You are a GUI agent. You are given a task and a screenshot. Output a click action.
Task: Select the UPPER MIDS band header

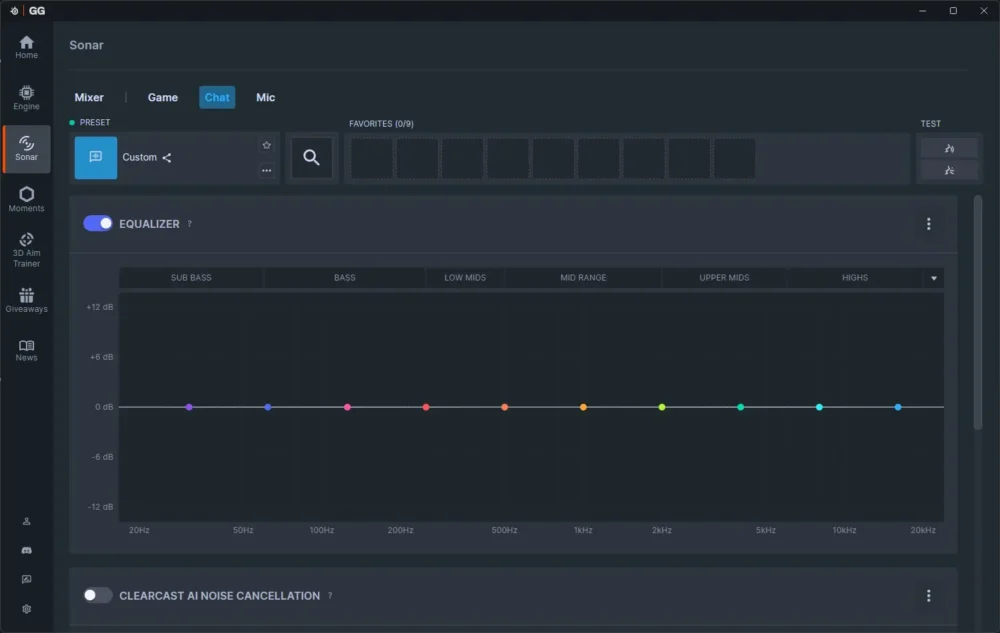724,278
